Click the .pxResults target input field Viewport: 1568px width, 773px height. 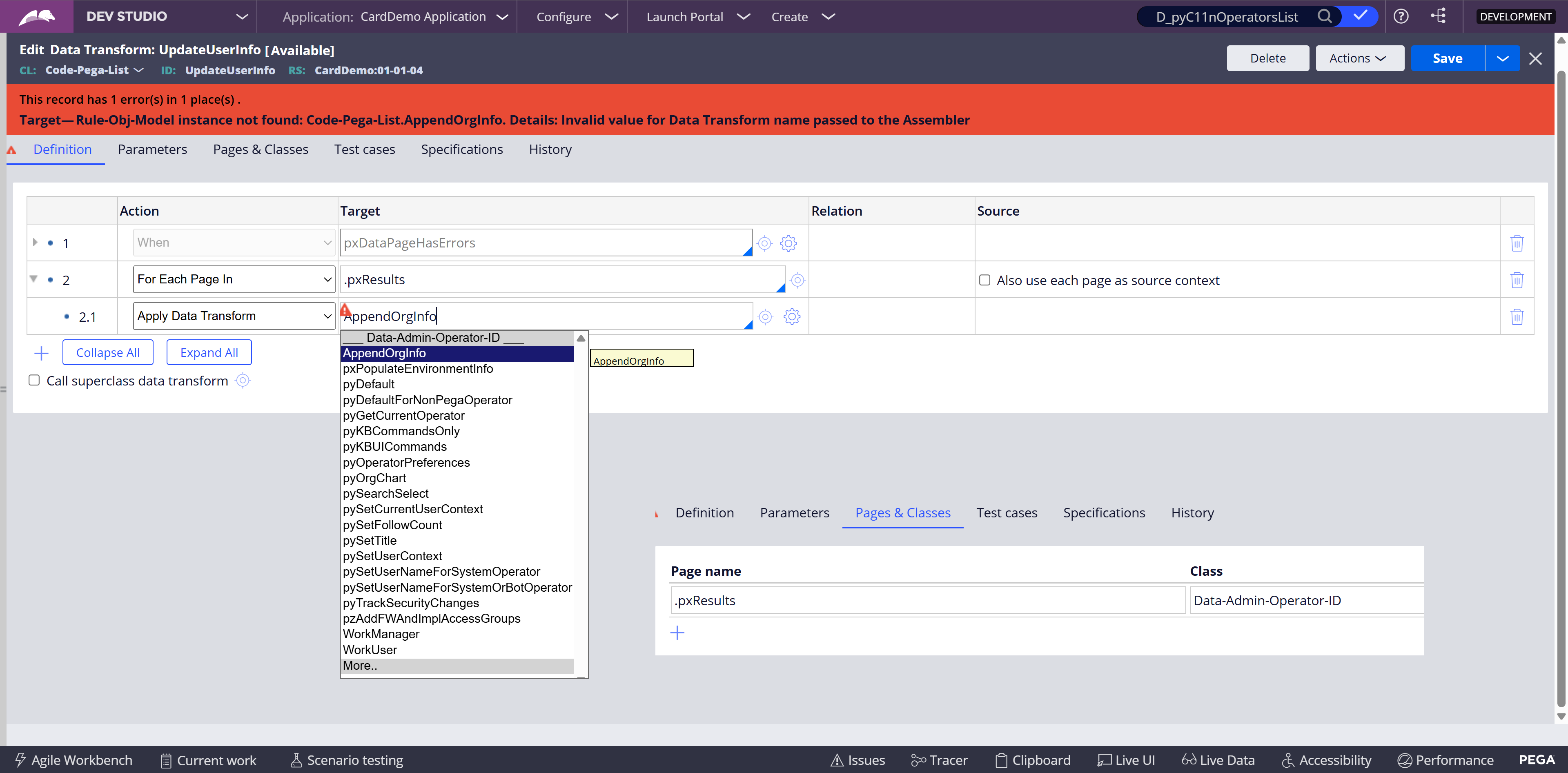coord(560,279)
